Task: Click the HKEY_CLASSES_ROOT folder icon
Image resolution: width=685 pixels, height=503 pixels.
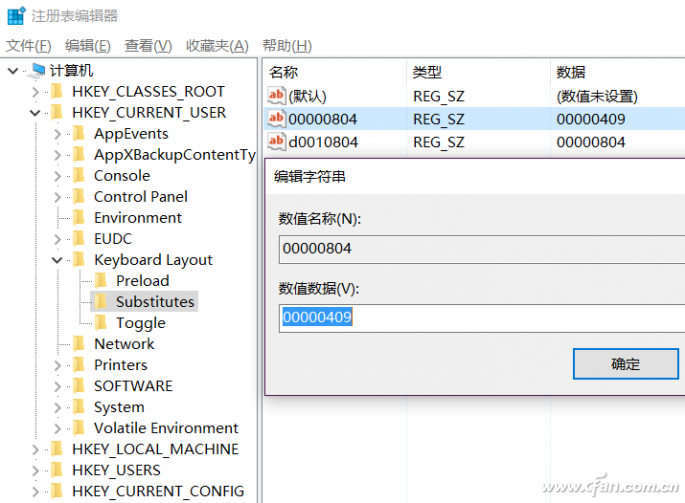Action: [x=56, y=92]
